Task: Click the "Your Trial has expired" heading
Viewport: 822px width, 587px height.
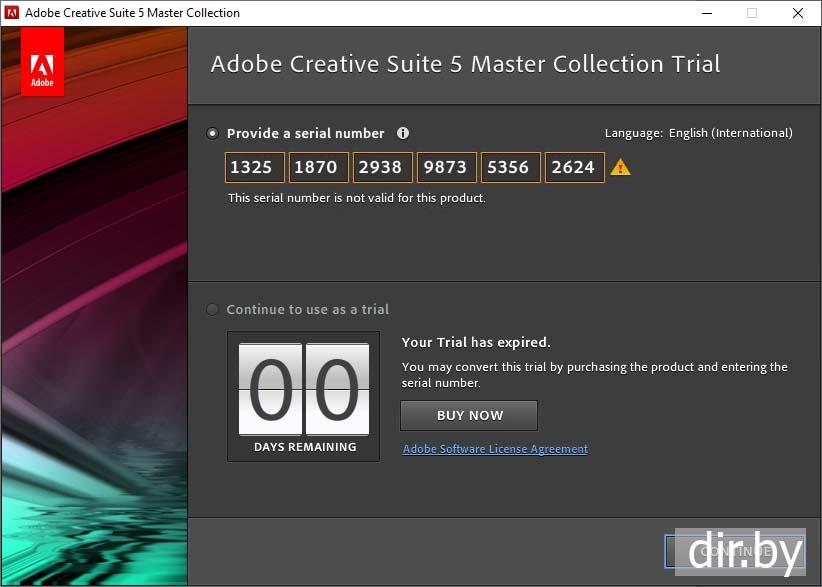Action: (476, 343)
